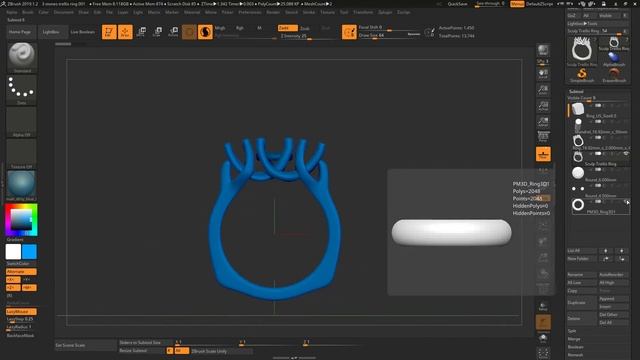Select the AlphaBrush tool thumbnail
The image size is (640, 360).
pos(614,60)
